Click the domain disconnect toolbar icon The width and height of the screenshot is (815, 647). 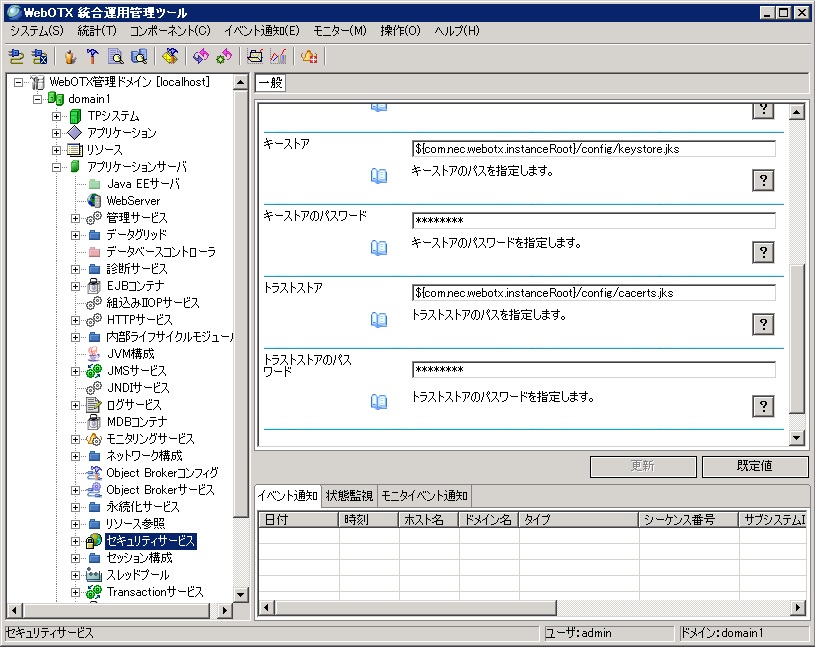point(40,57)
